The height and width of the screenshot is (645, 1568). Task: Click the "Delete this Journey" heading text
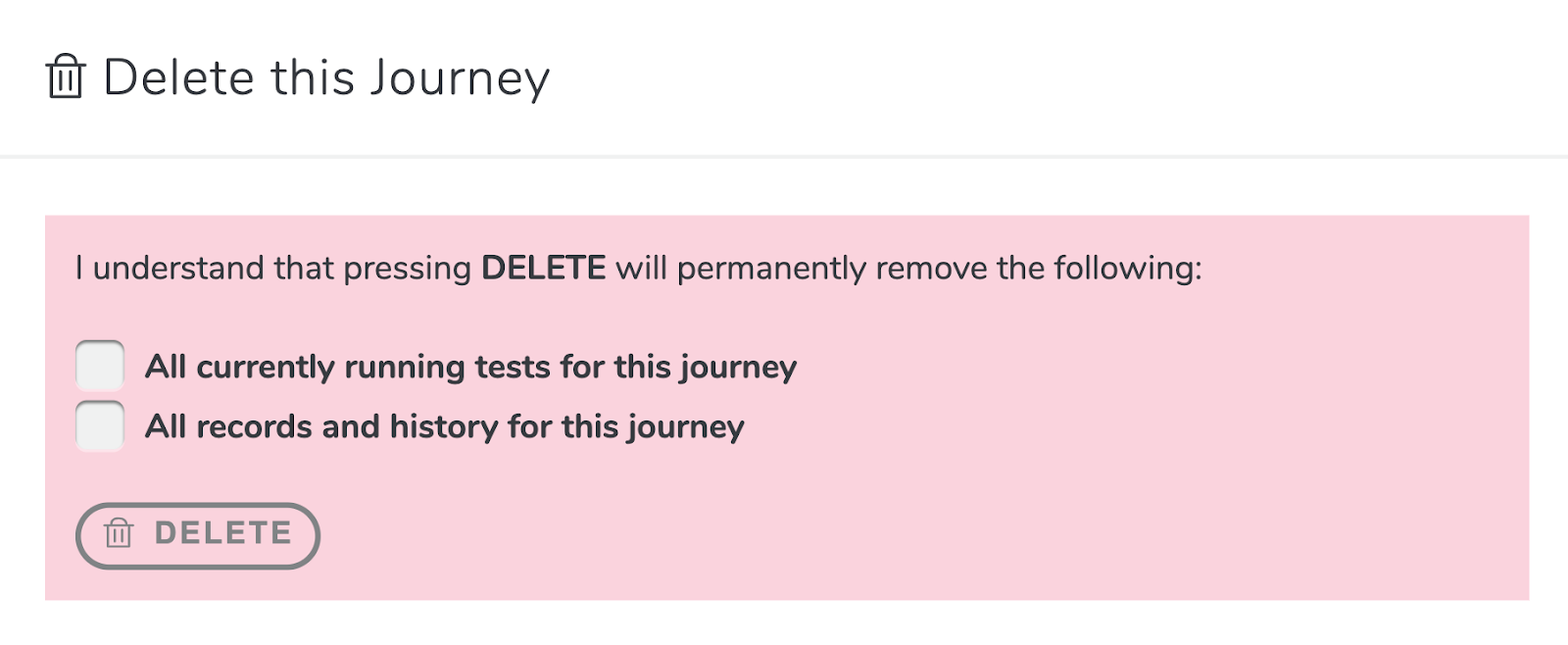coord(326,78)
